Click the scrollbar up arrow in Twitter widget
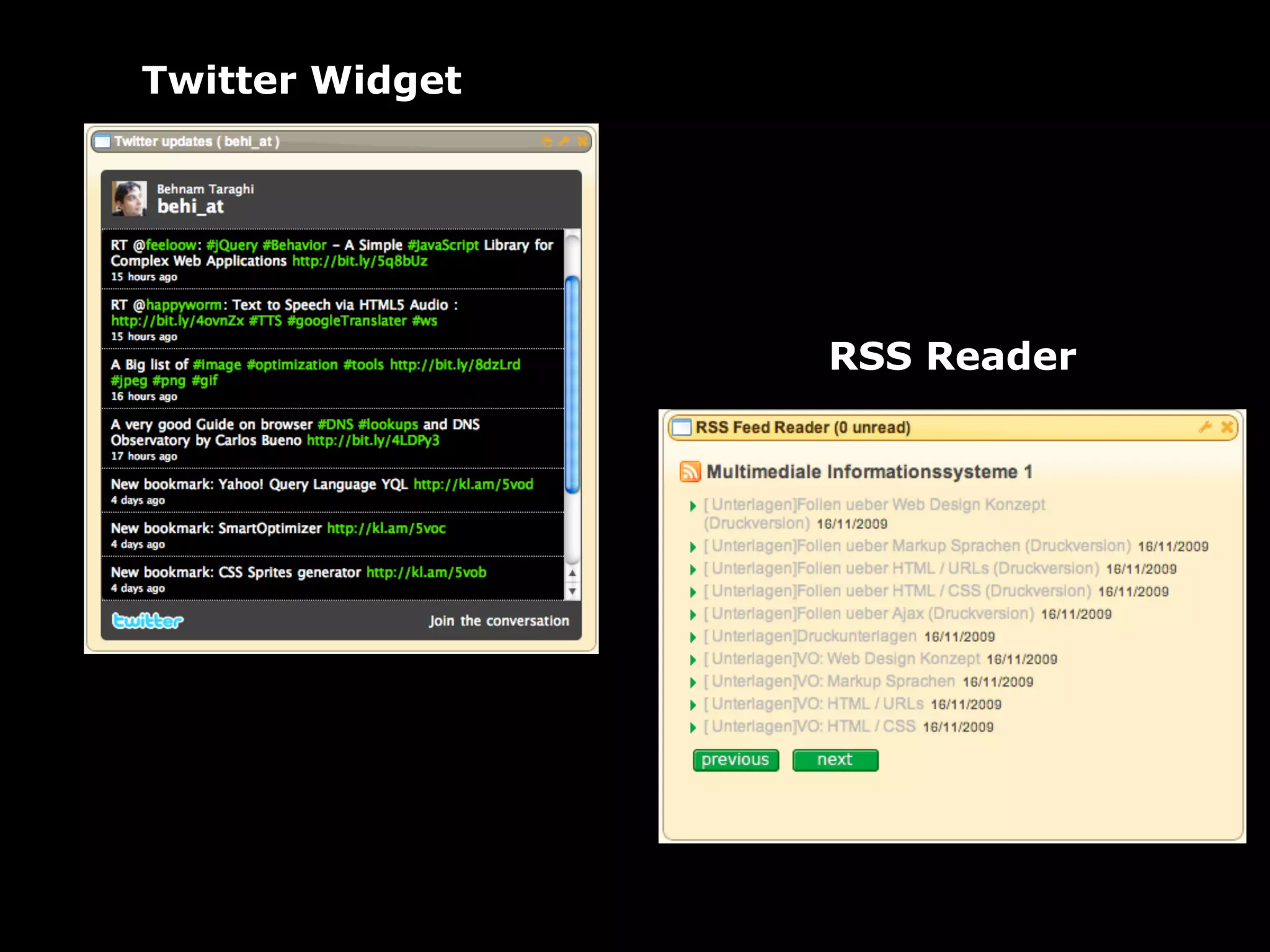 tap(572, 573)
